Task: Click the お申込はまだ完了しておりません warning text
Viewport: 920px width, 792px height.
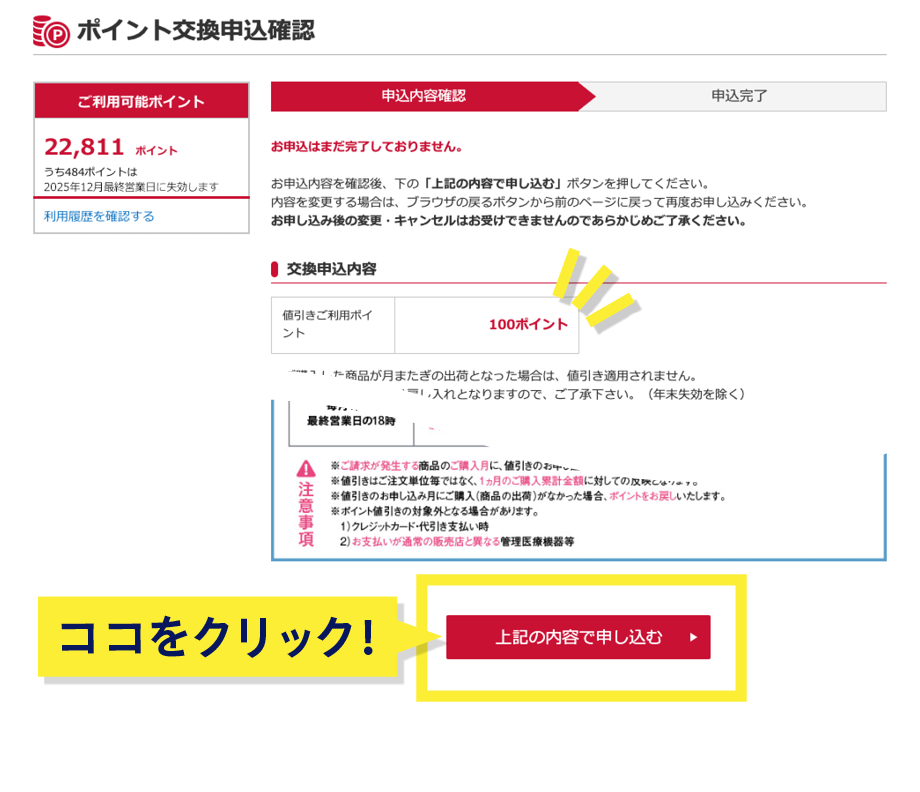Action: (x=367, y=147)
